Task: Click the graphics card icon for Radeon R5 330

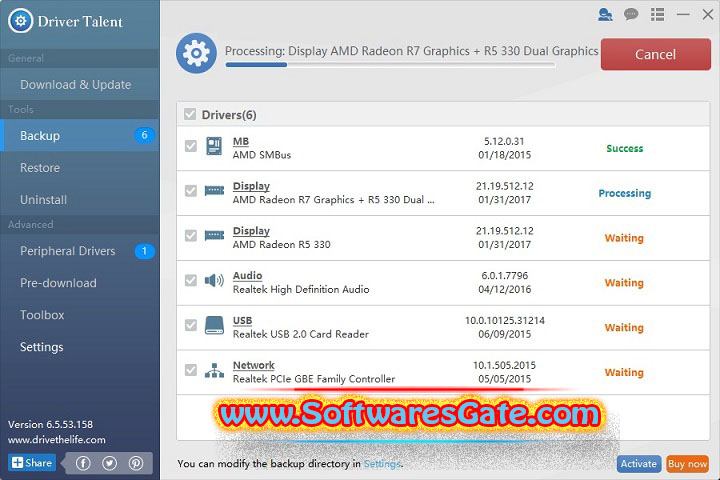Action: coord(214,236)
